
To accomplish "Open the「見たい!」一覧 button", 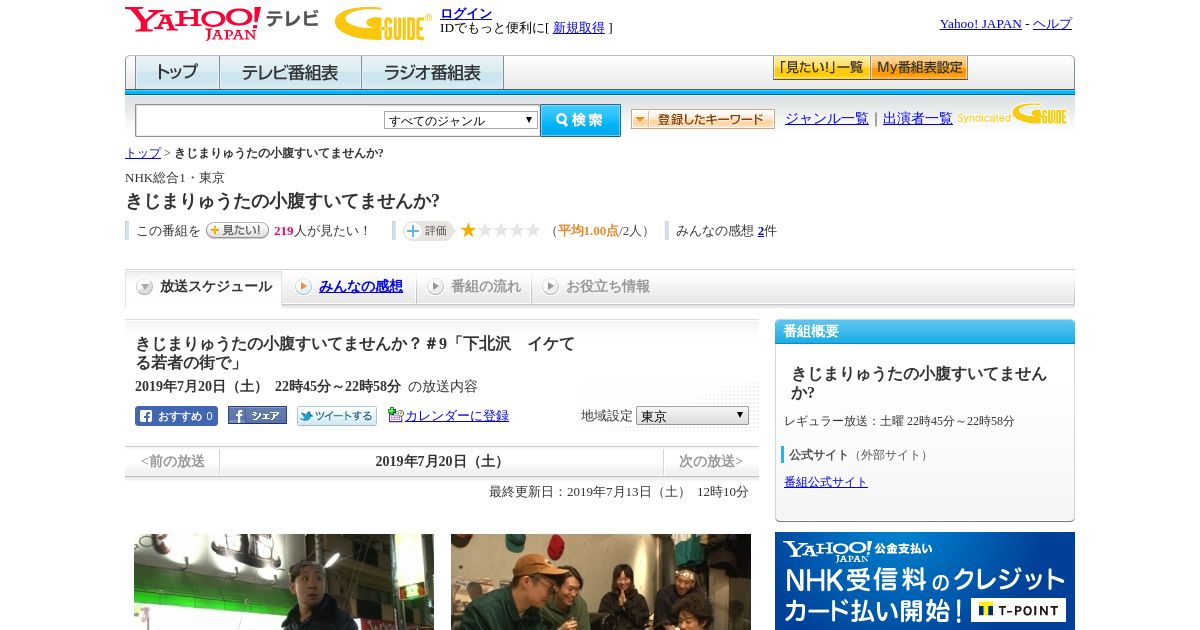I will [x=821, y=68].
